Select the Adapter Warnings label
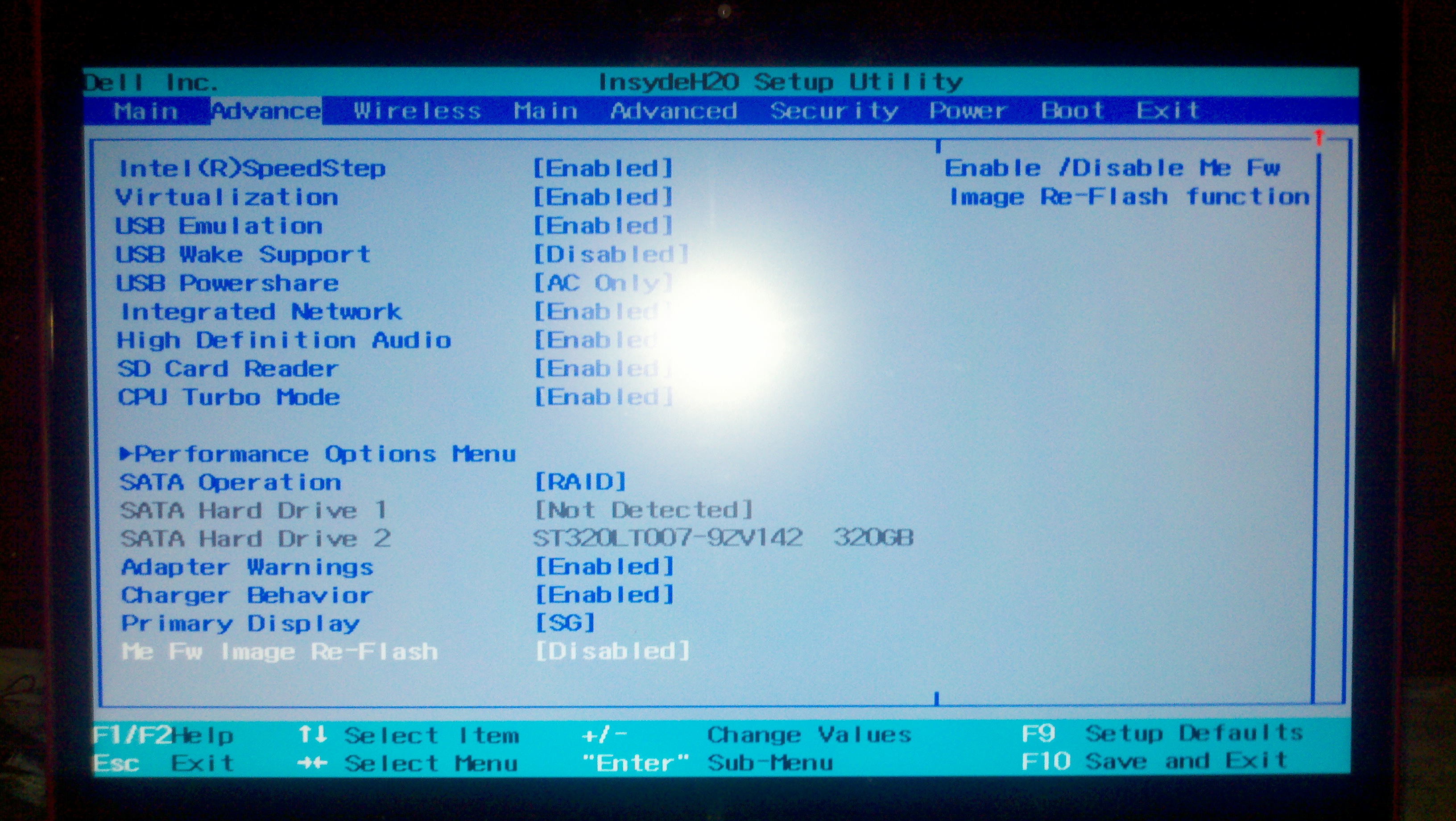 [247, 567]
